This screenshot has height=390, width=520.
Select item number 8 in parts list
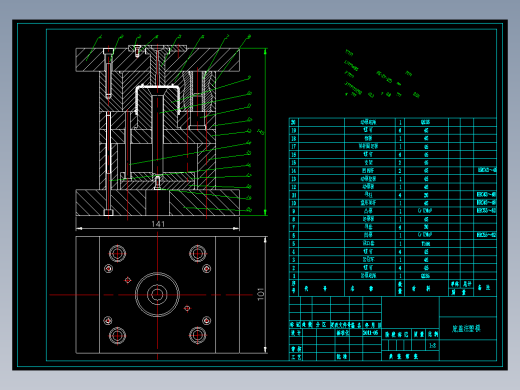[x=294, y=219]
